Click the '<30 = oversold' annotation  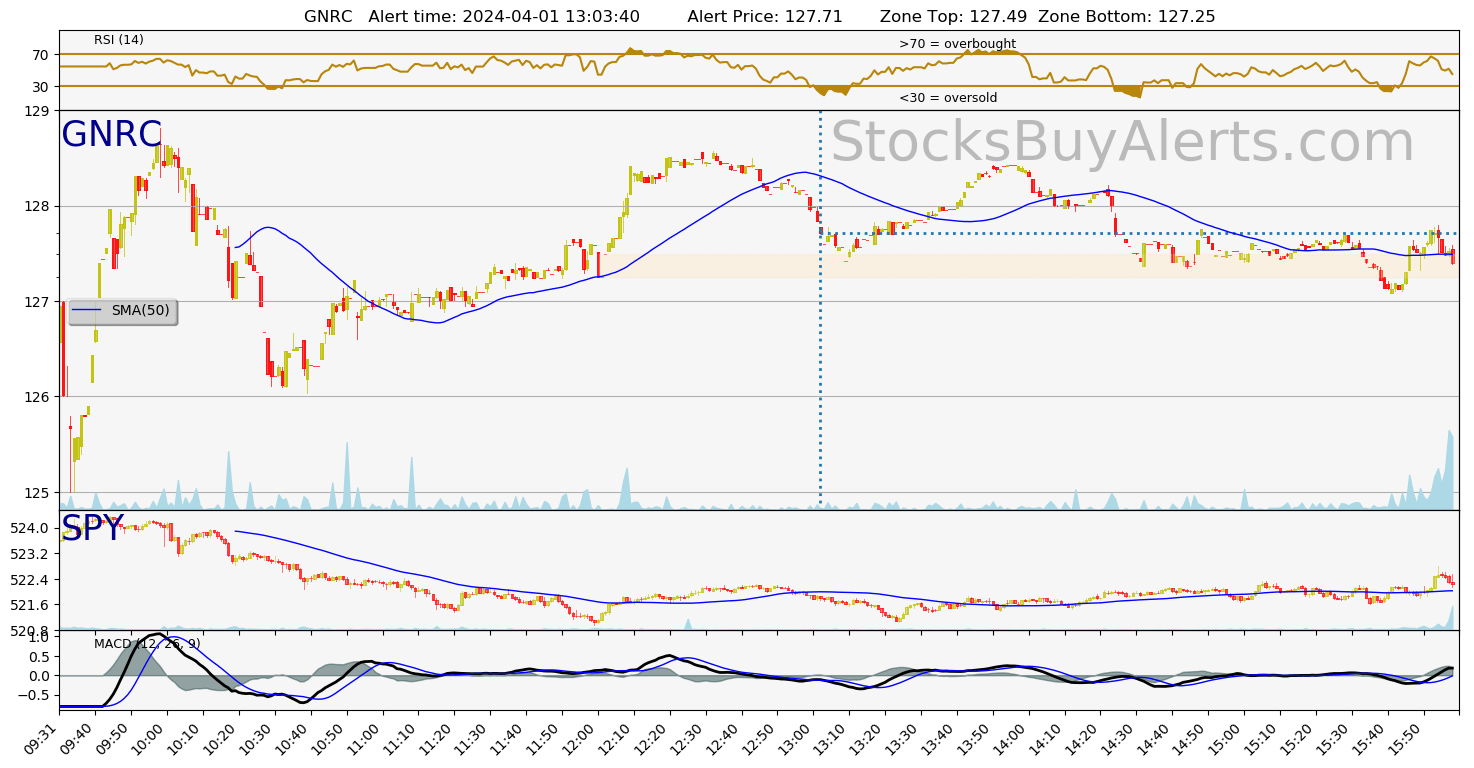click(948, 98)
